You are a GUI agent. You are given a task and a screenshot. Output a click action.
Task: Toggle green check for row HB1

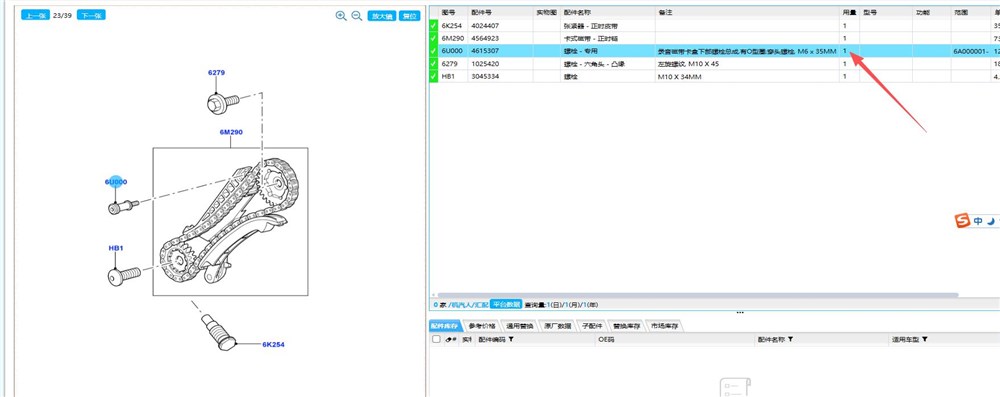point(434,76)
